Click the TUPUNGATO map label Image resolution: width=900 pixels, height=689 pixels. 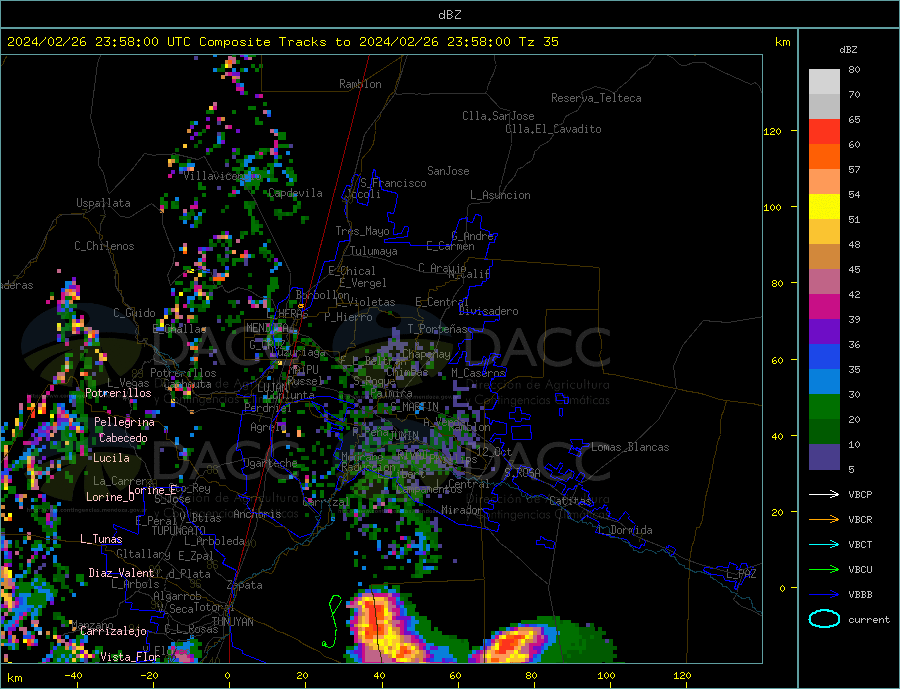point(179,531)
